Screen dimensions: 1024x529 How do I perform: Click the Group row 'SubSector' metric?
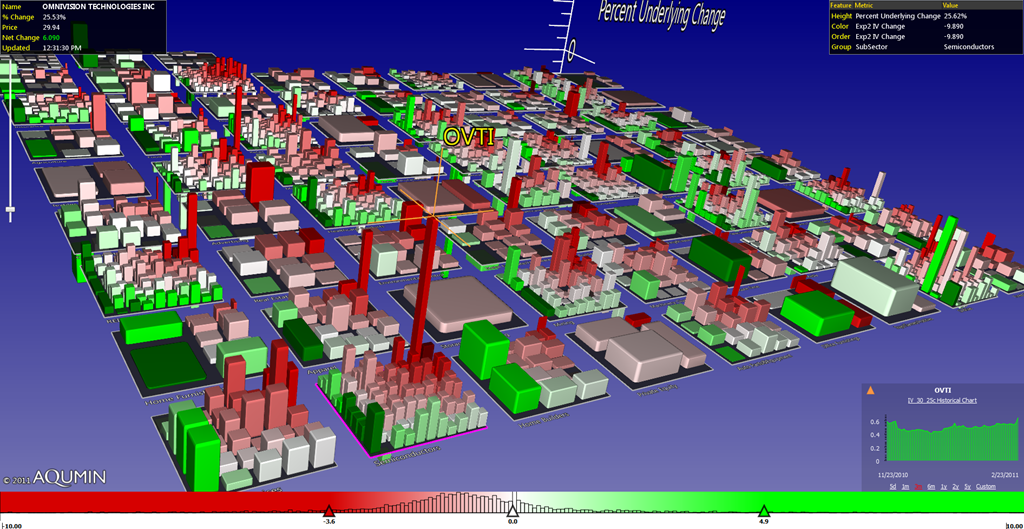pyautogui.click(x=870, y=47)
